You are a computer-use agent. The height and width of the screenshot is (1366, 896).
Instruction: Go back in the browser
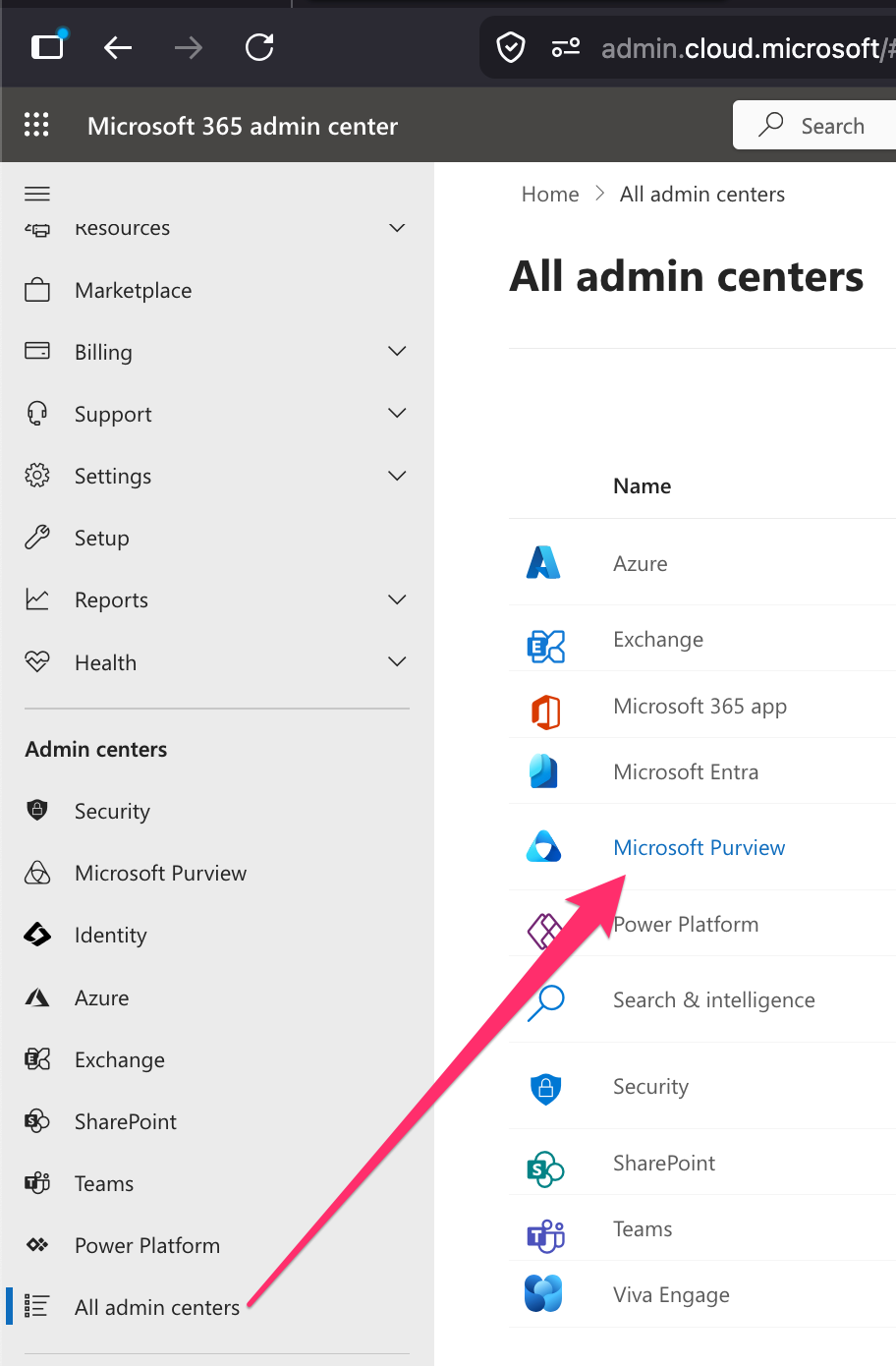[118, 47]
